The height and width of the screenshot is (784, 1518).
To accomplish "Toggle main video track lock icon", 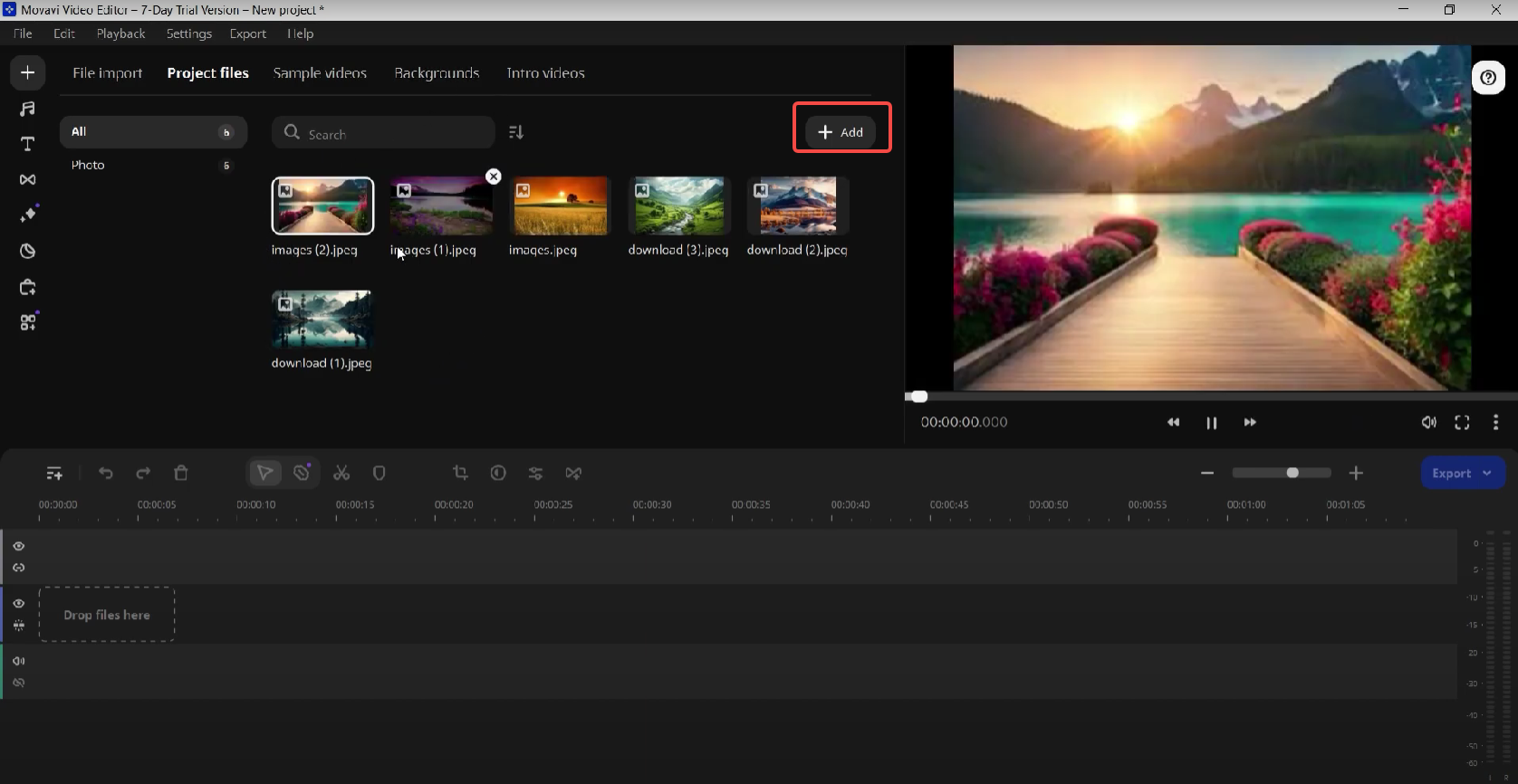I will click(19, 626).
